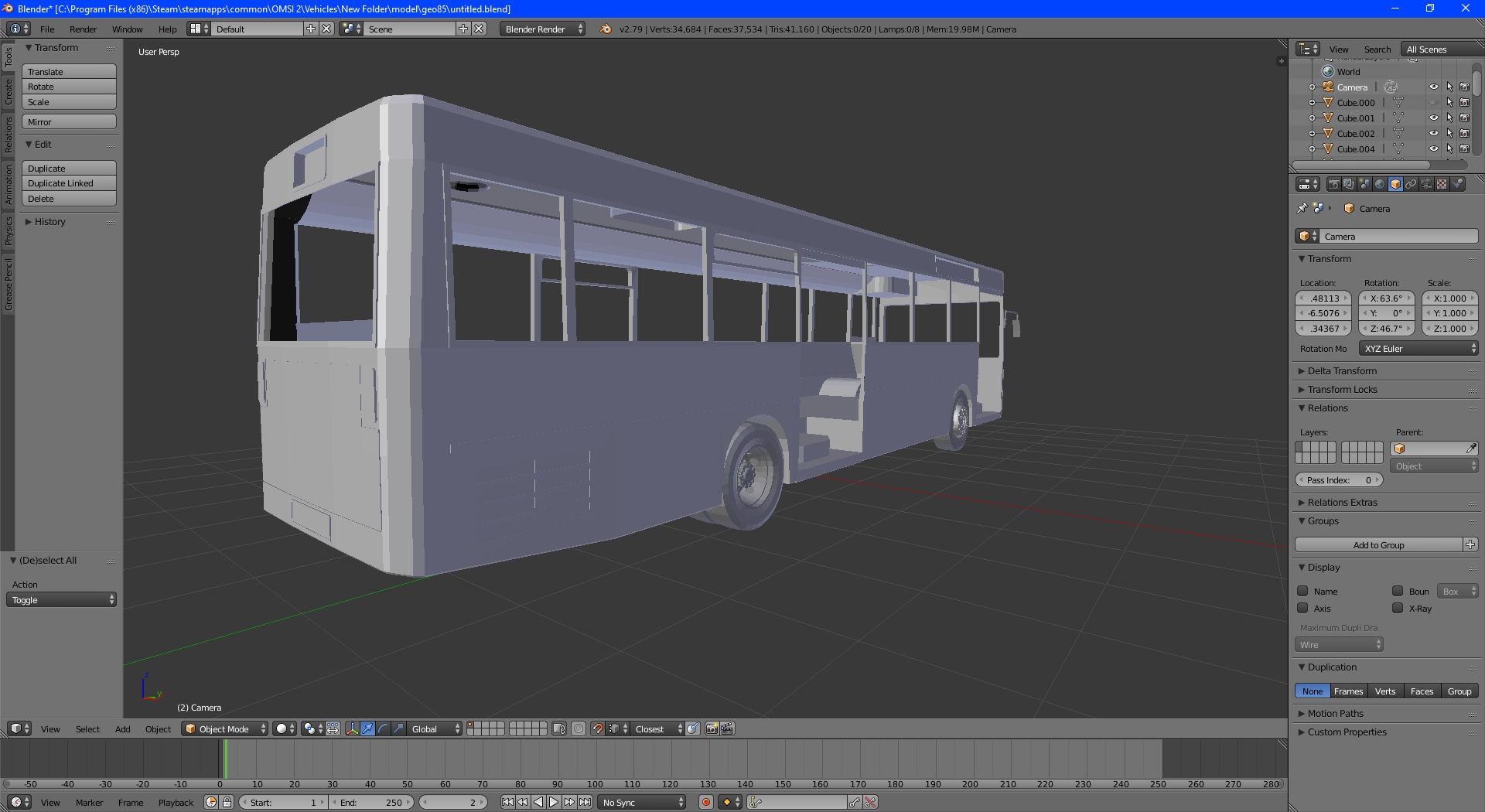
Task: Click the Duplicate Linked button
Action: [x=68, y=183]
